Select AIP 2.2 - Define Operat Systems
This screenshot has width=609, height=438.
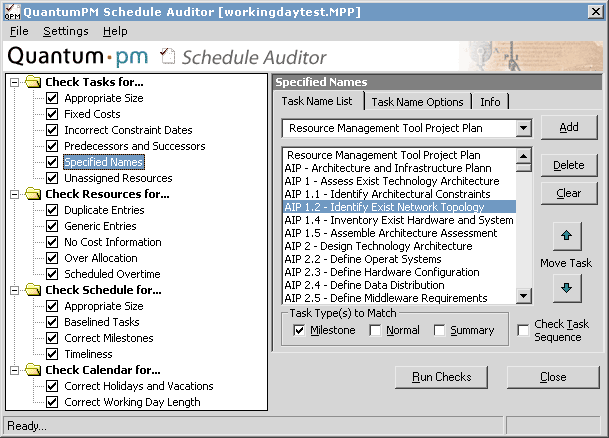(x=399, y=259)
